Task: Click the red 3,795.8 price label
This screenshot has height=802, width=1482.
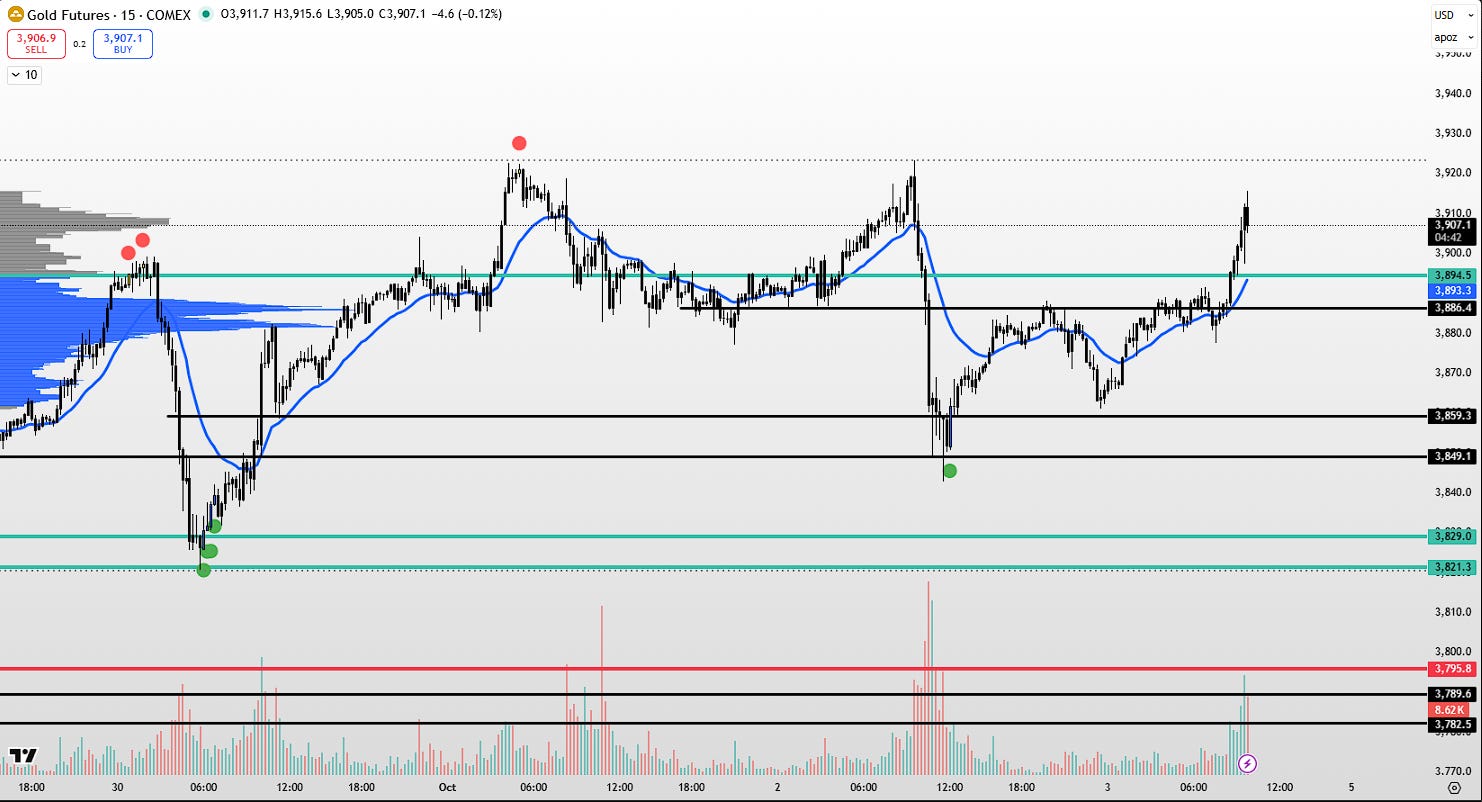Action: (1453, 668)
